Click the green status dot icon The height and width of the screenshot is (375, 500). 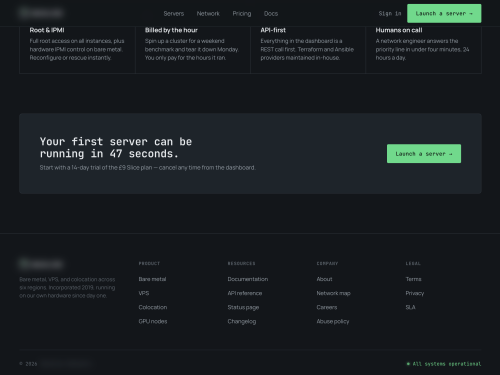408,364
